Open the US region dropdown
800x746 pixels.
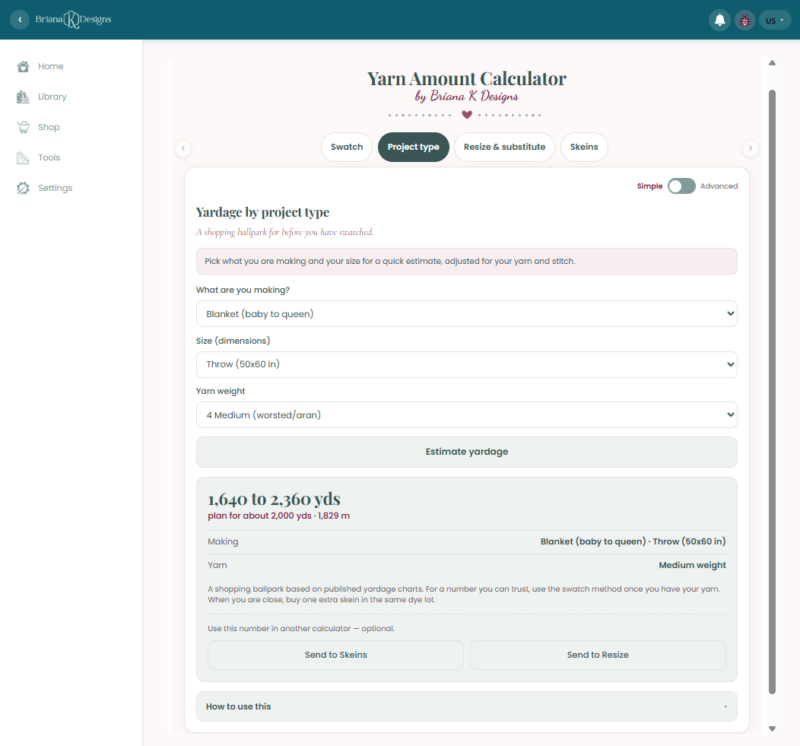click(774, 20)
